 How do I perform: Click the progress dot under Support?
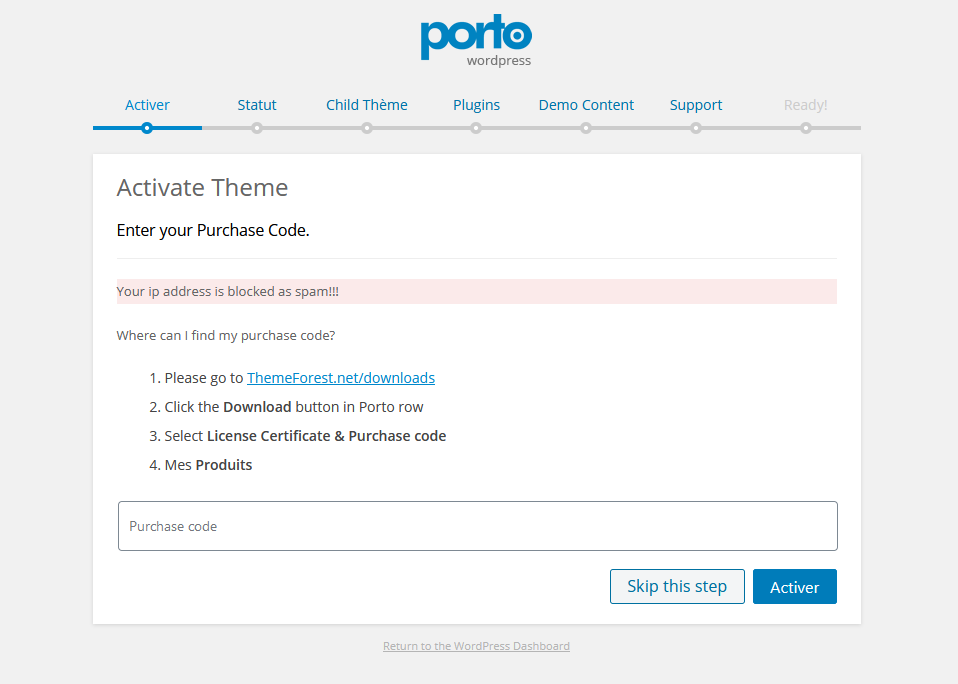click(x=696, y=128)
